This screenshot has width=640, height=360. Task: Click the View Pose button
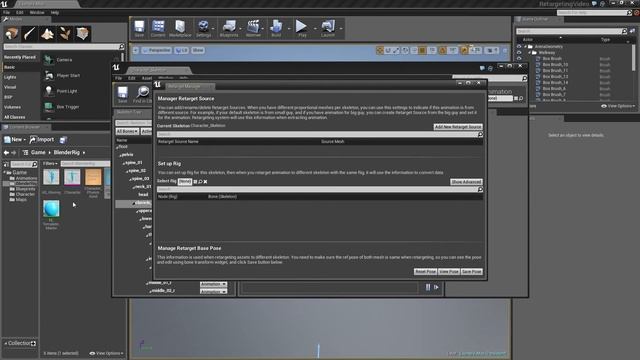[x=449, y=272]
